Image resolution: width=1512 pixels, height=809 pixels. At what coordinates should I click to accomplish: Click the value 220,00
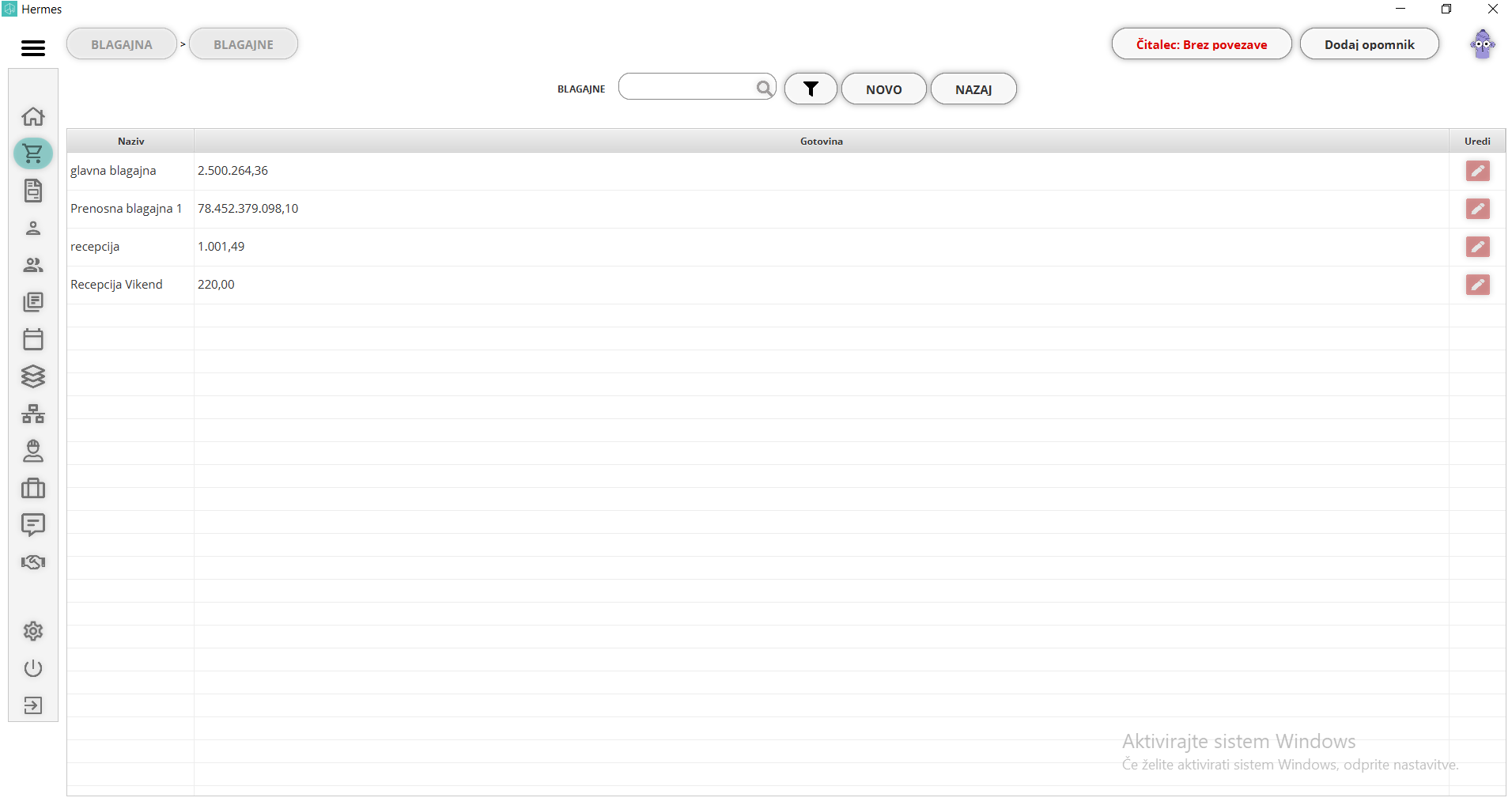pyautogui.click(x=216, y=285)
